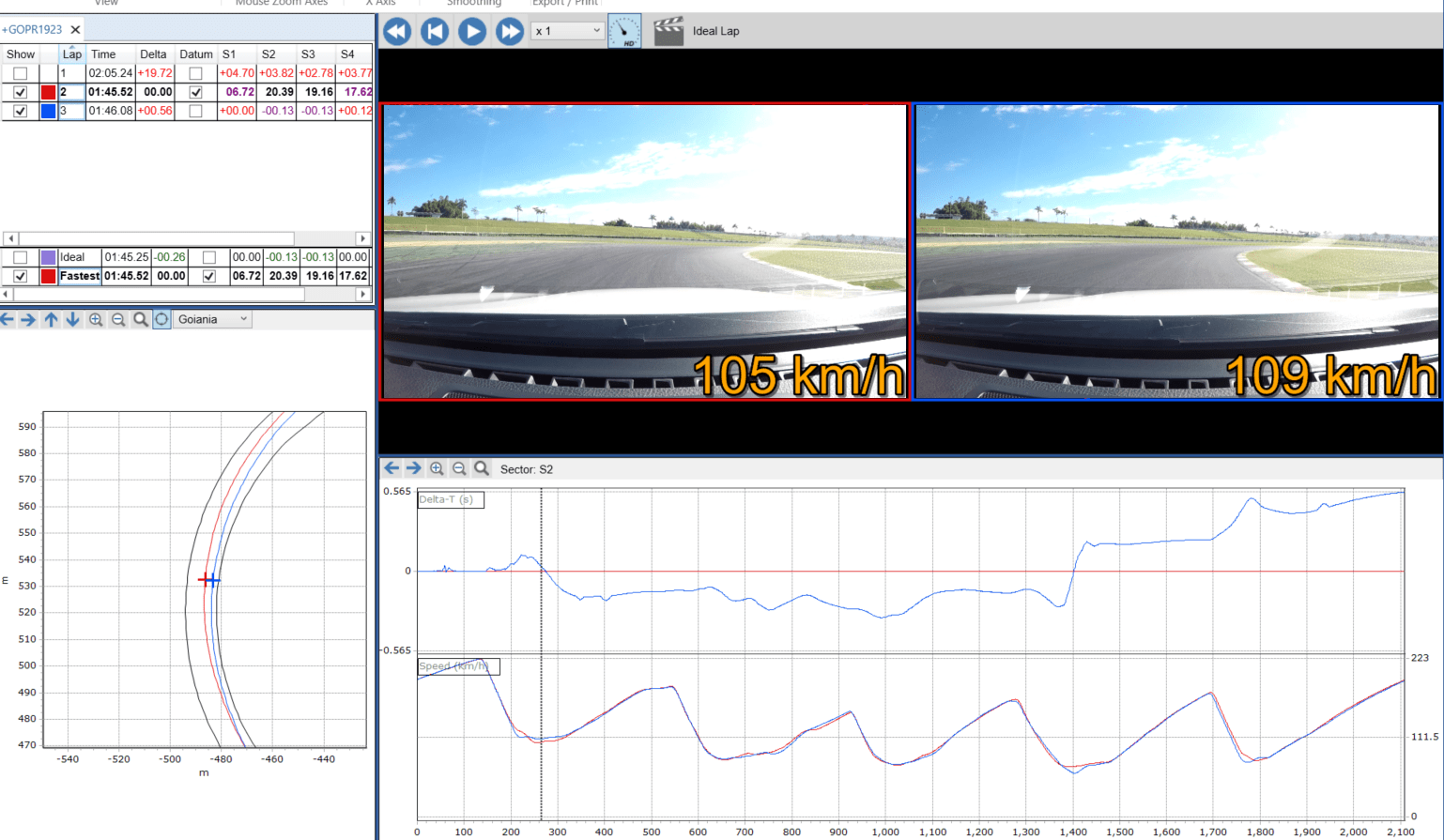
Task: Pan the track map up
Action: [51, 319]
